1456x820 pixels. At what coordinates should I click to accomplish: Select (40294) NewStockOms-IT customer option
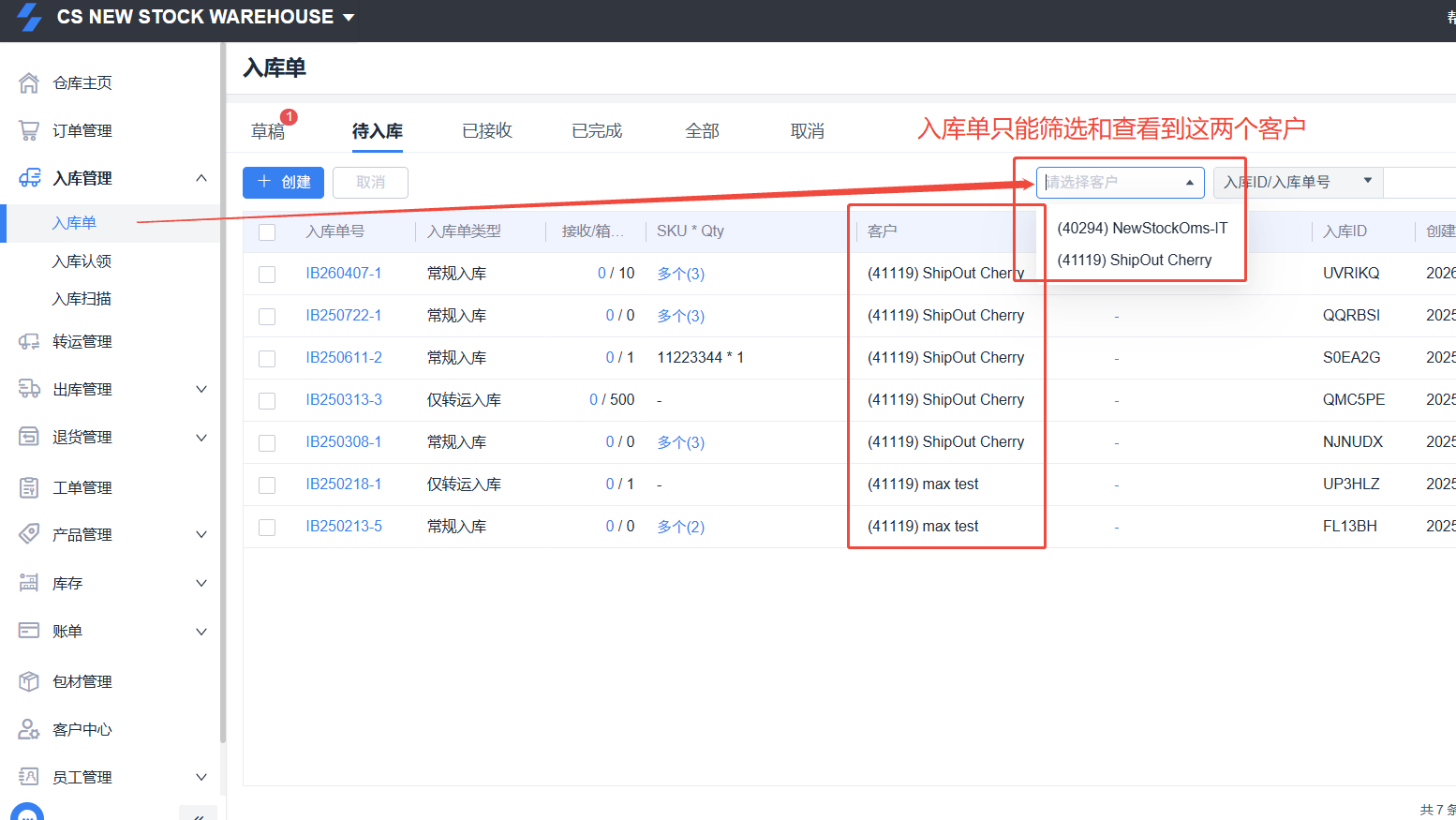pos(1141,229)
